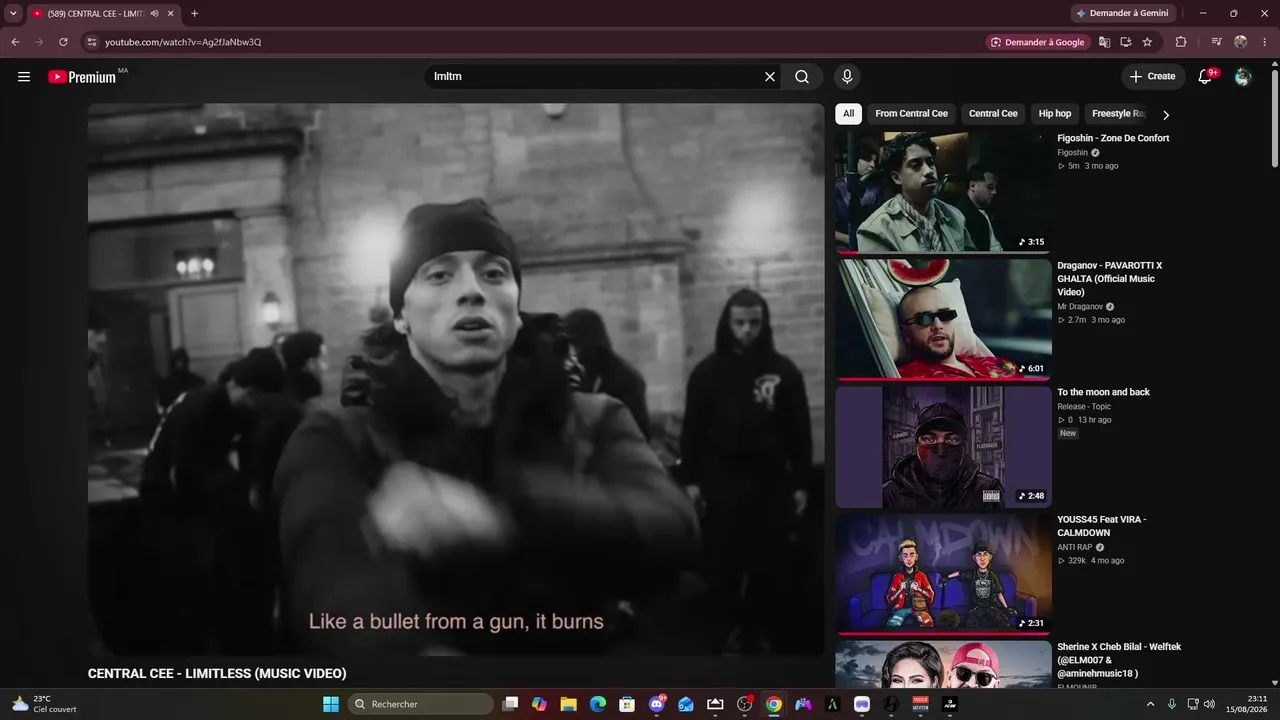1280x720 pixels.
Task: Open Figoshin - Zone De Confort video title
Action: click(1113, 138)
